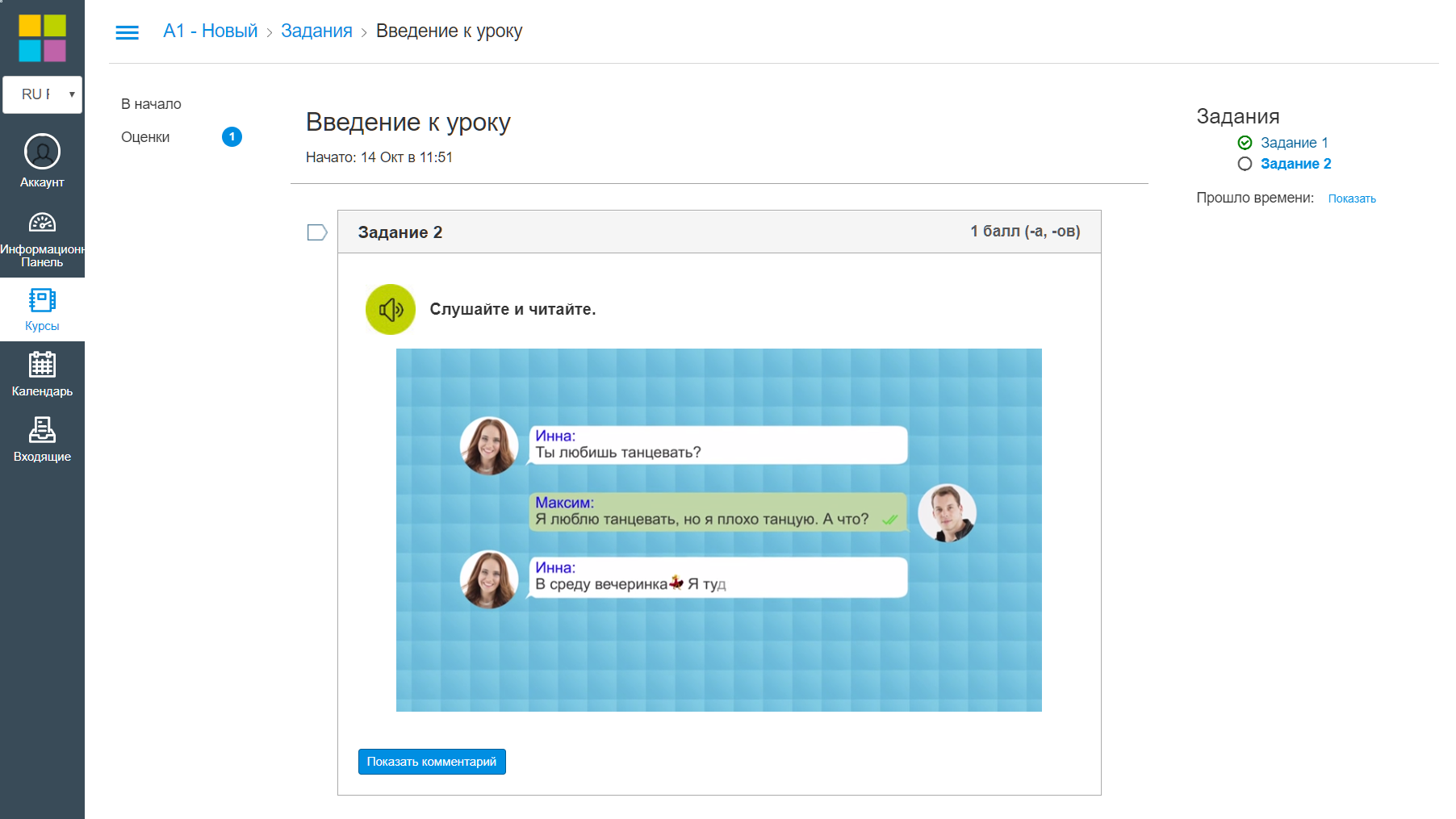Open Оценки menu item
This screenshot has width=1456, height=819.
[x=145, y=137]
